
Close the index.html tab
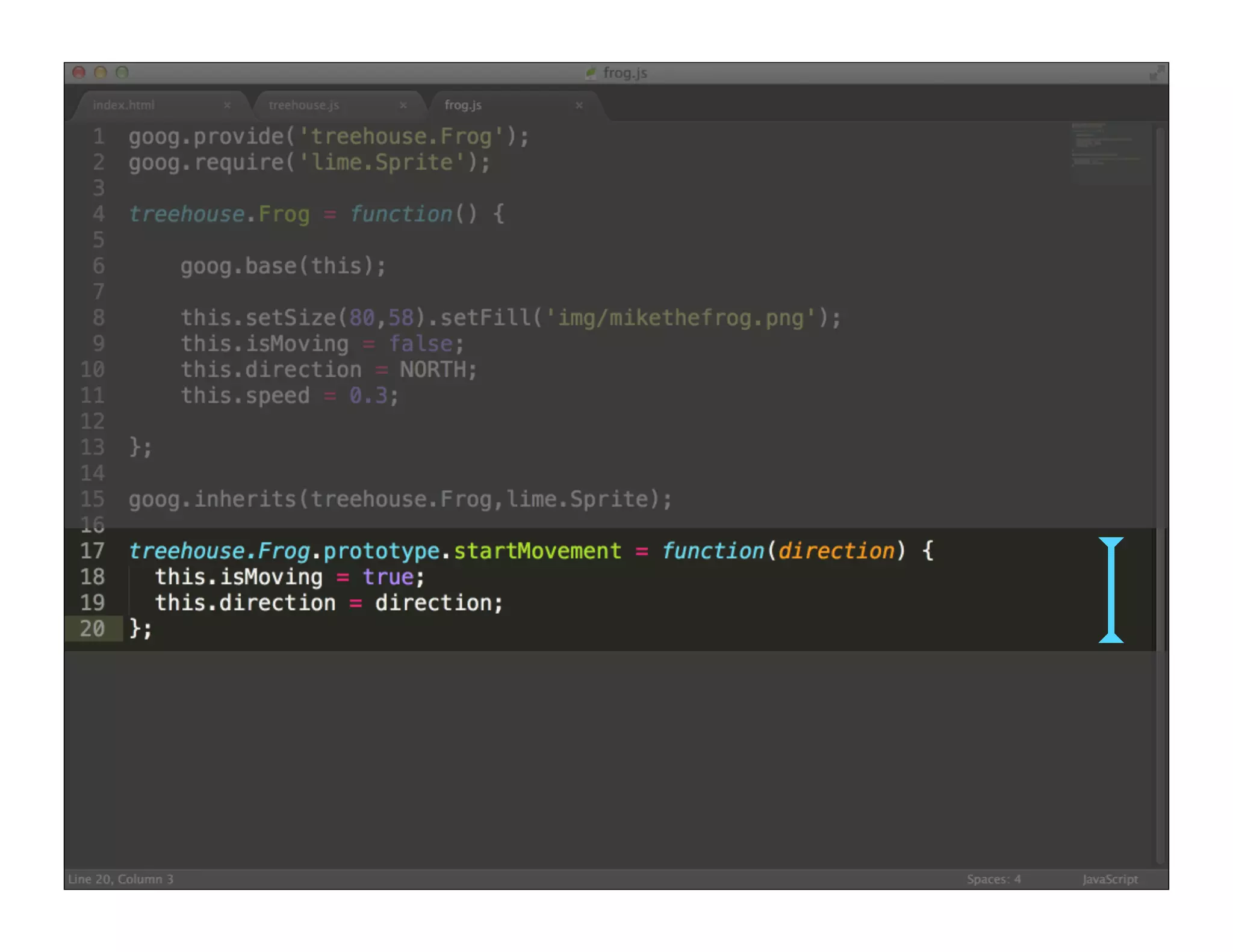(227, 105)
